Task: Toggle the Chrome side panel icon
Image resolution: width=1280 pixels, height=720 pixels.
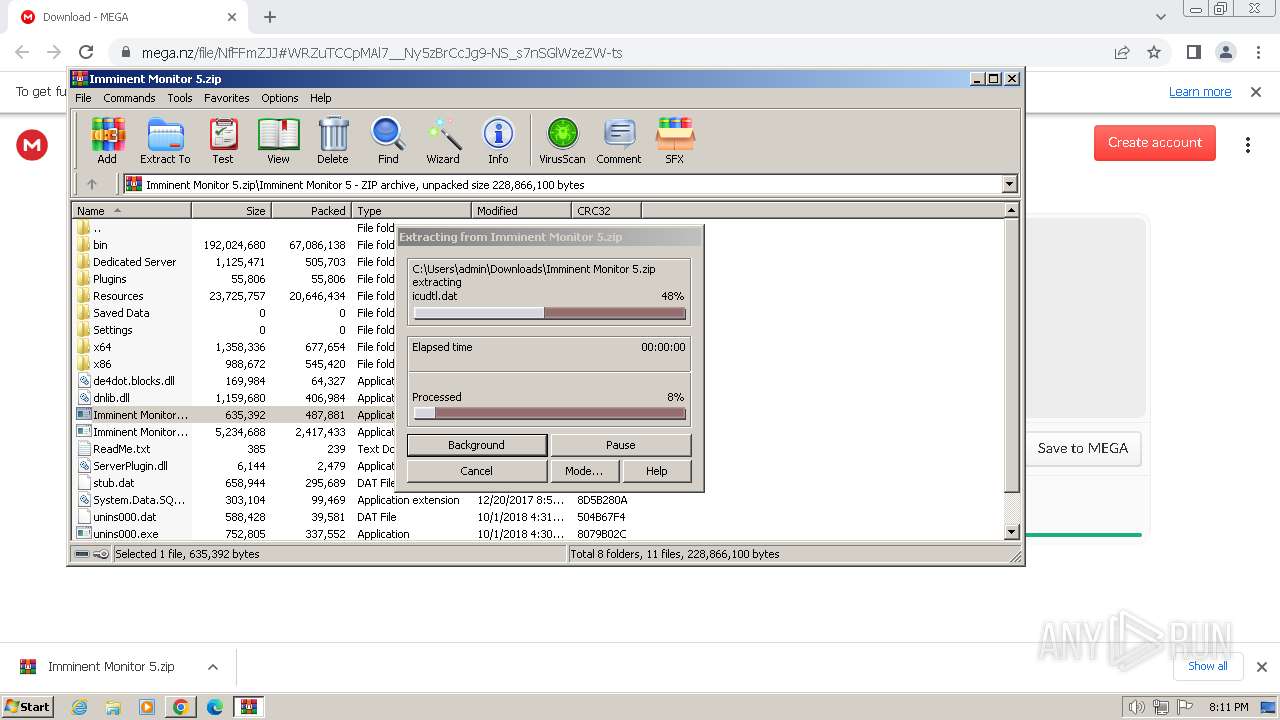Action: tap(1193, 52)
